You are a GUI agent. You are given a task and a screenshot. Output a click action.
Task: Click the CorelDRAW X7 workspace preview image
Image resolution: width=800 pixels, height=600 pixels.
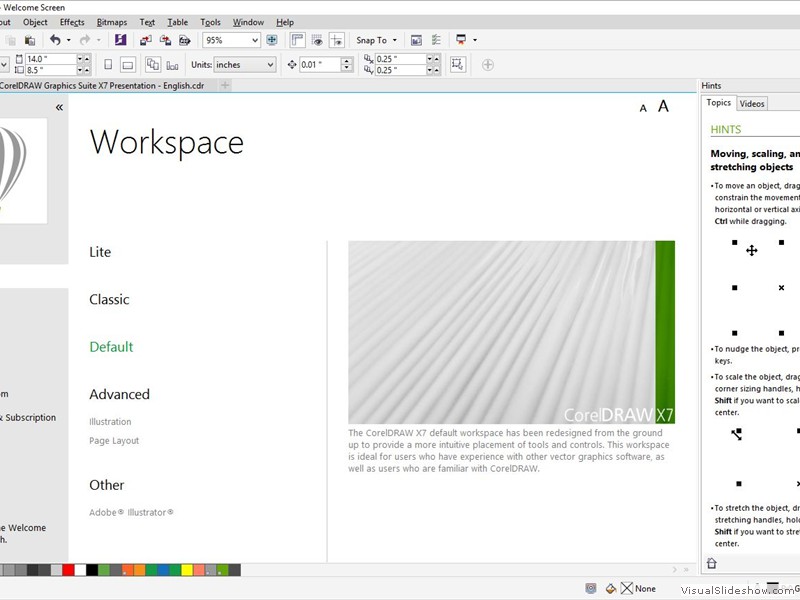511,332
